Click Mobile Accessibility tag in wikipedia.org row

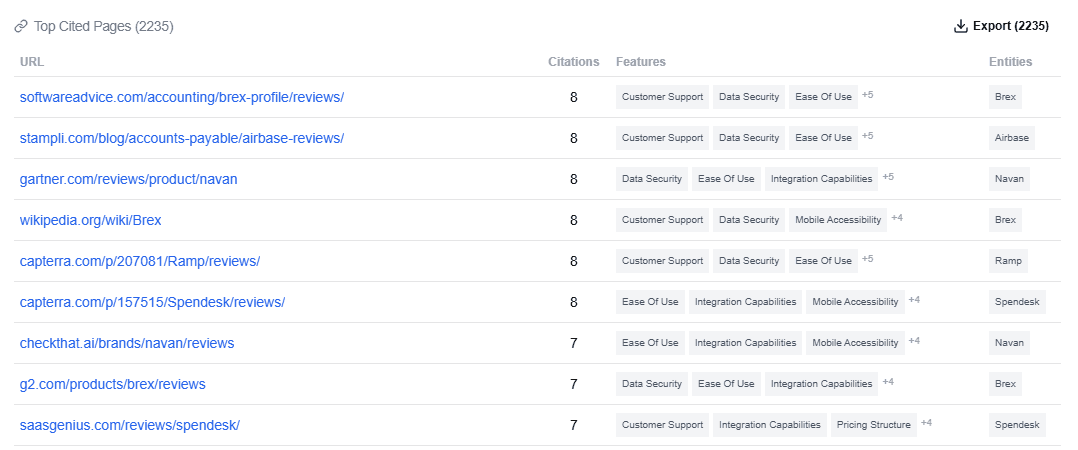838,221
